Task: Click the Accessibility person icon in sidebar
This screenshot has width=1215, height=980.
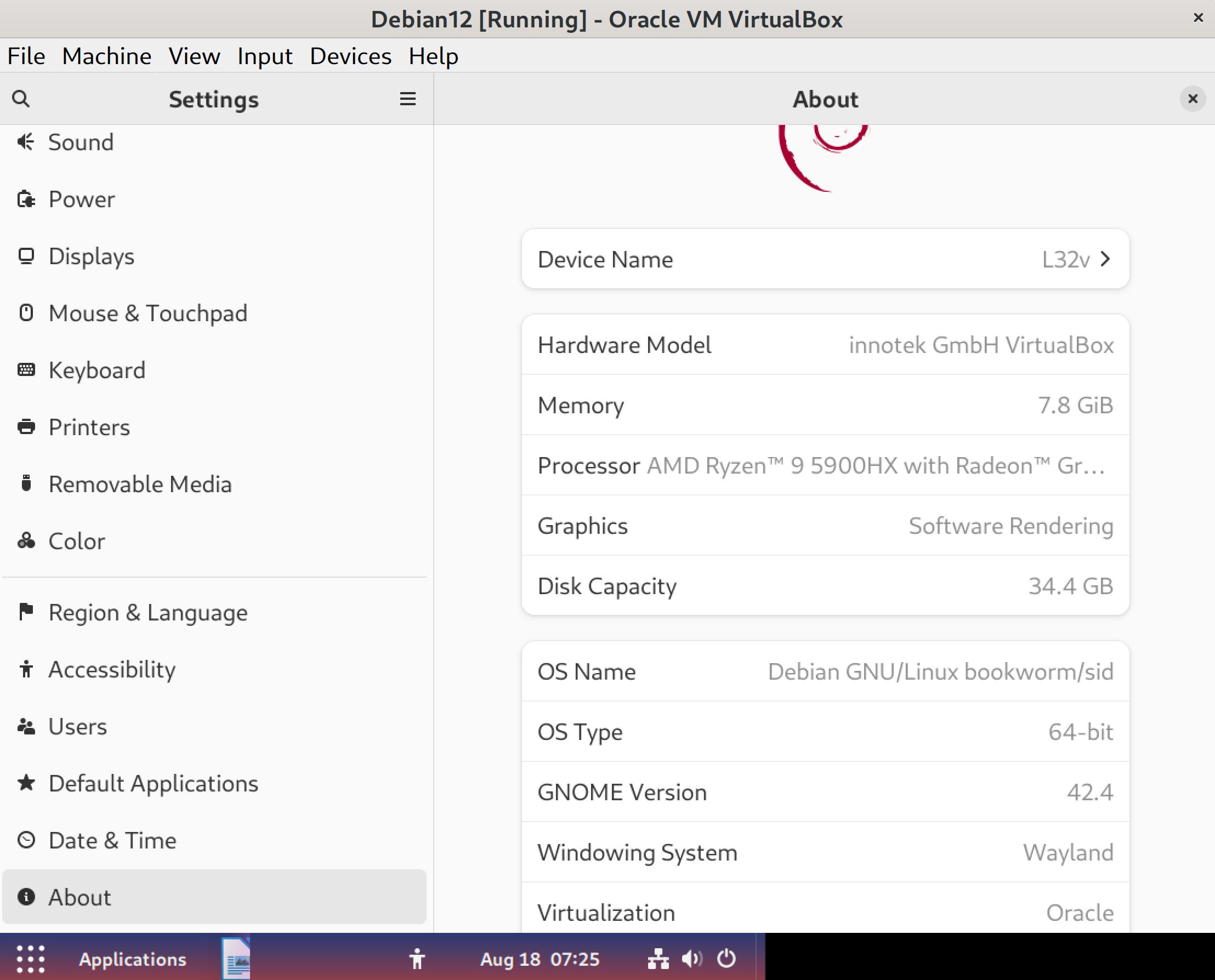Action: [x=26, y=669]
